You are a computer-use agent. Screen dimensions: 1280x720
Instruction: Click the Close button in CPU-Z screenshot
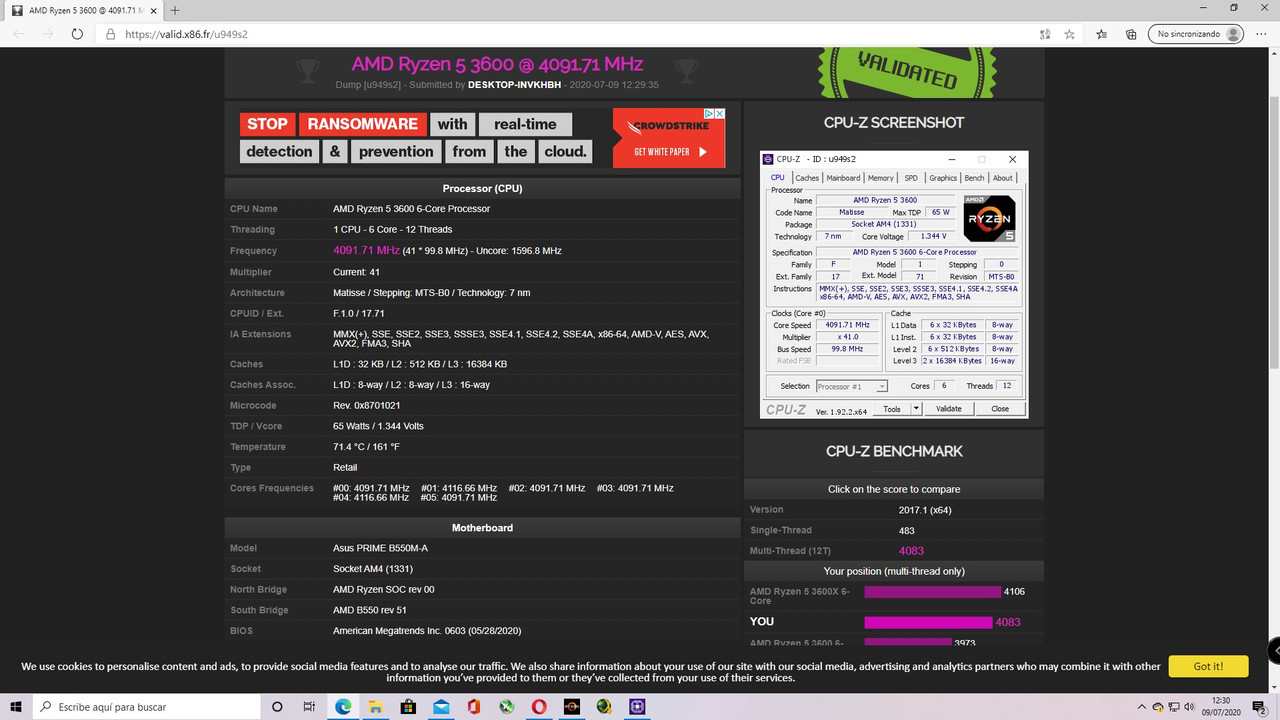tap(1000, 409)
